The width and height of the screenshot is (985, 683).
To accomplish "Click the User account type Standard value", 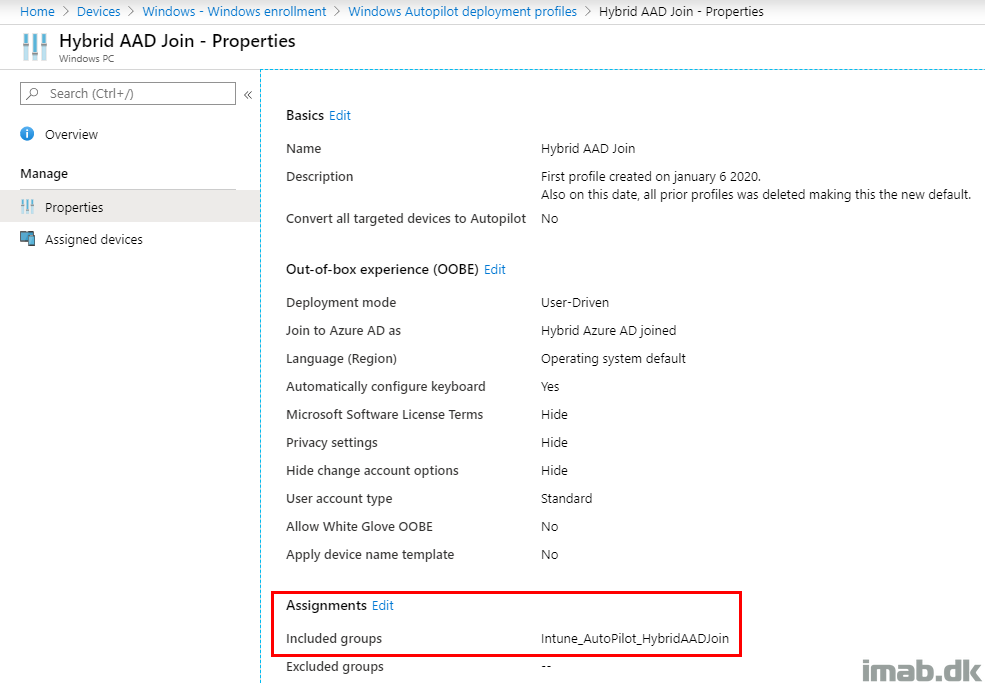I will pyautogui.click(x=567, y=499).
